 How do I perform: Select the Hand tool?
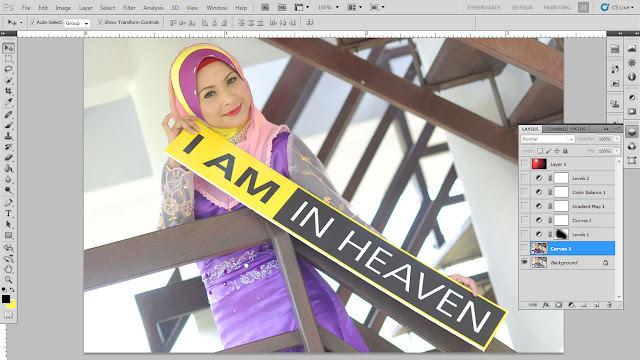point(8,269)
